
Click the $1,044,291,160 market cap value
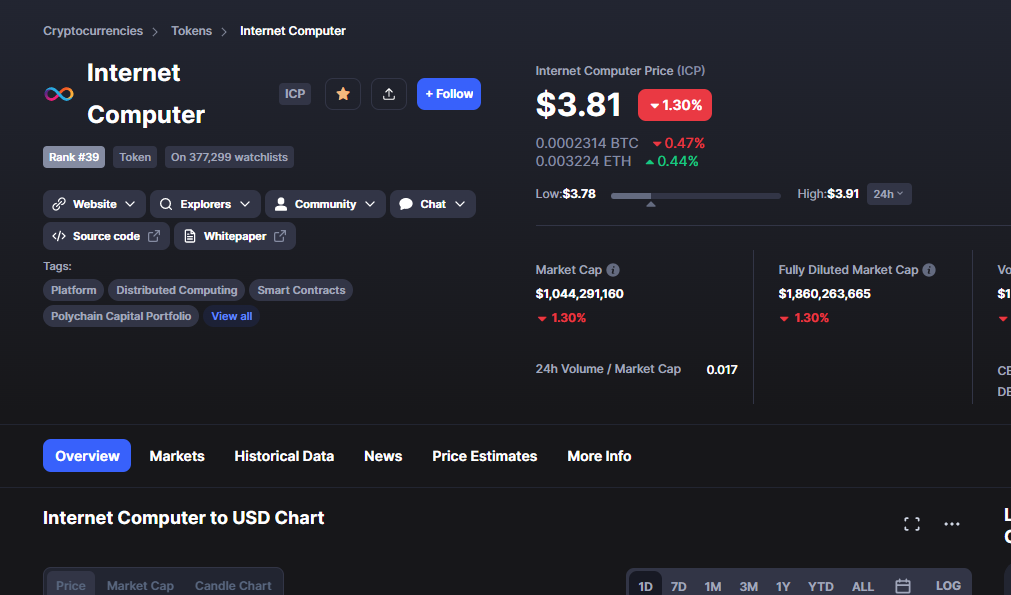coord(580,294)
